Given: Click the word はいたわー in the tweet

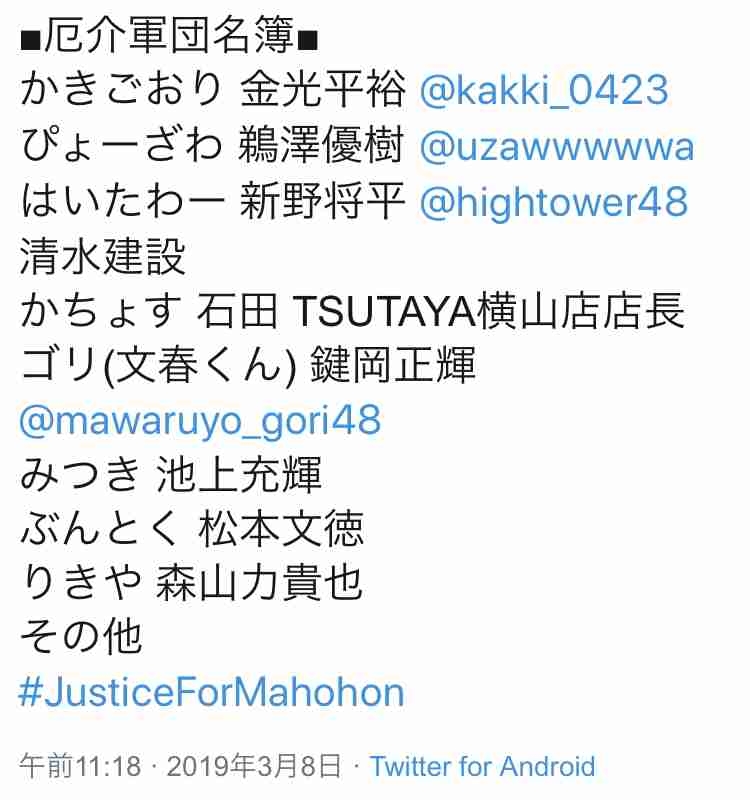Looking at the screenshot, I should pyautogui.click(x=122, y=201).
